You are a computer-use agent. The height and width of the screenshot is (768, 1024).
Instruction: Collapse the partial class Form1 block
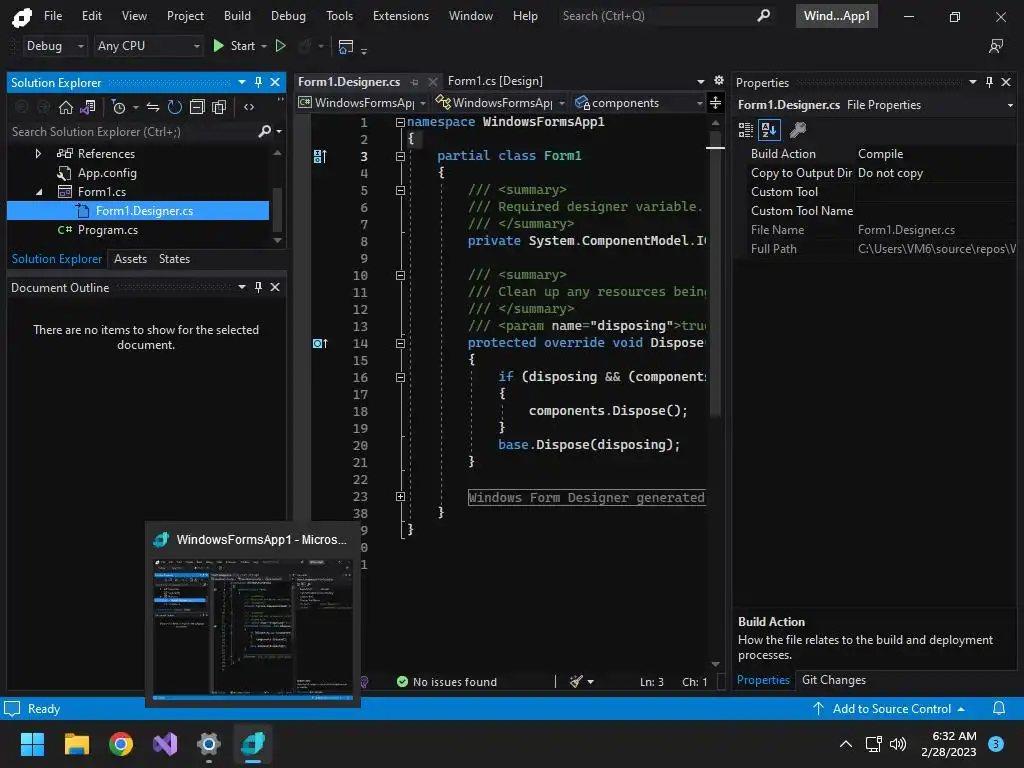pos(400,156)
